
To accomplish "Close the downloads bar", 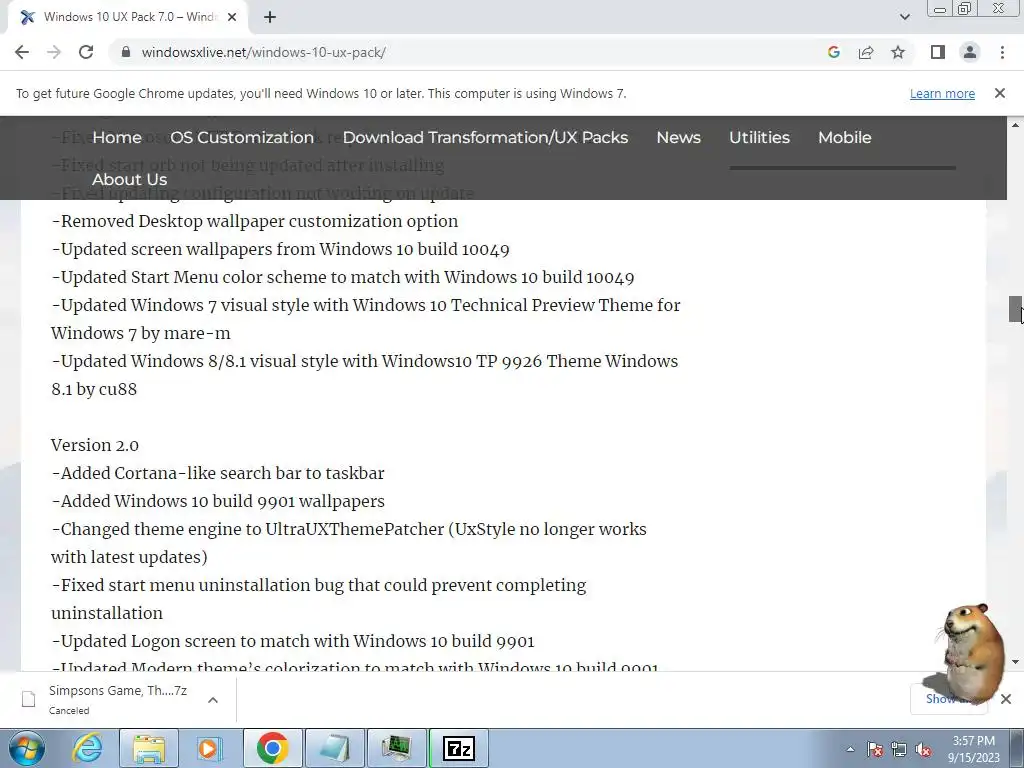I will tap(1006, 699).
